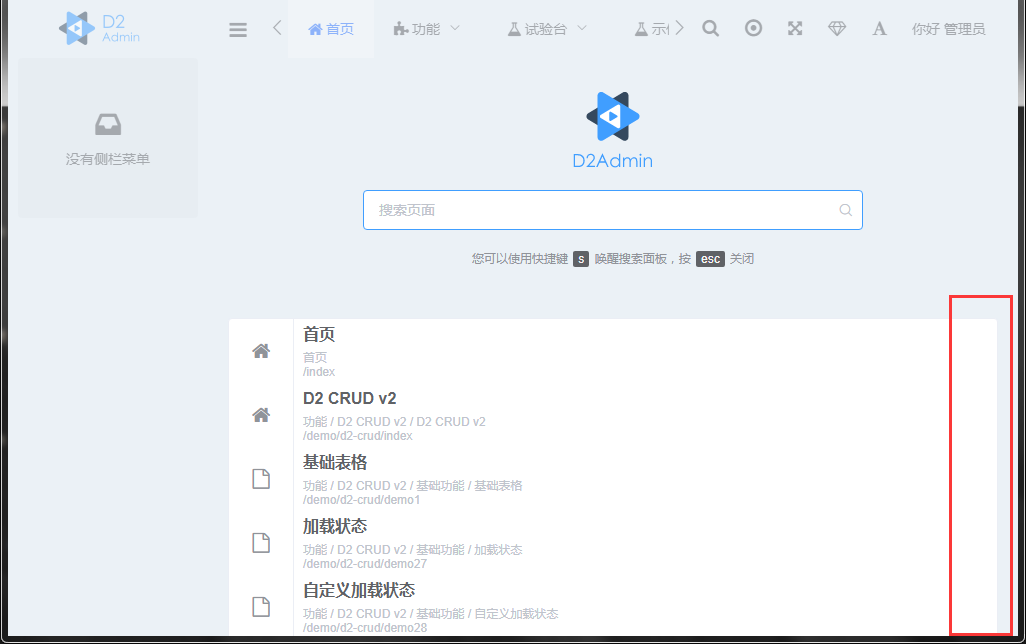Open the 首页 home menu item
Image resolution: width=1026 pixels, height=644 pixels.
[331, 29]
